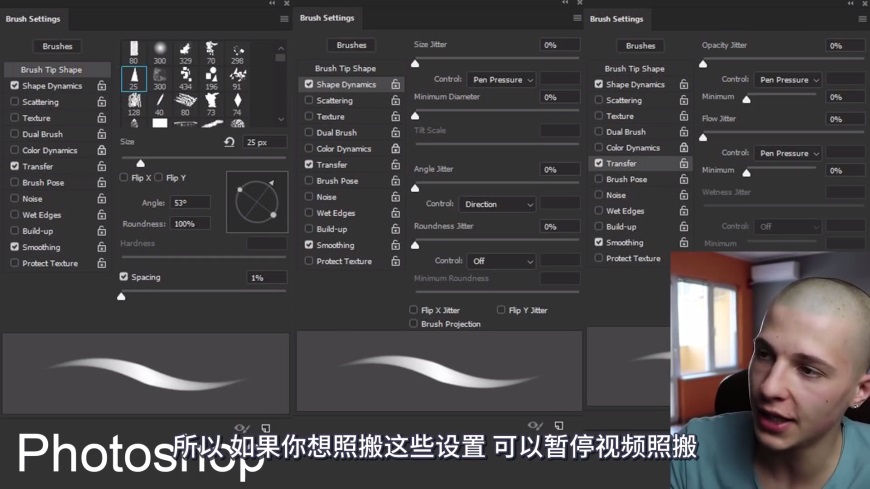Open the left Brush Settings panel menu icon

(x=284, y=19)
